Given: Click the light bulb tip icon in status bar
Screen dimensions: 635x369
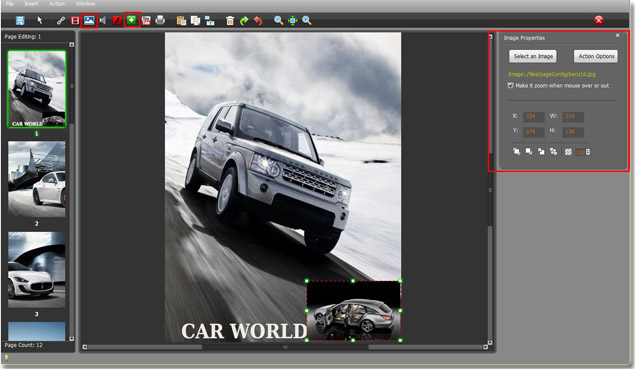Looking at the screenshot, I should point(6,357).
